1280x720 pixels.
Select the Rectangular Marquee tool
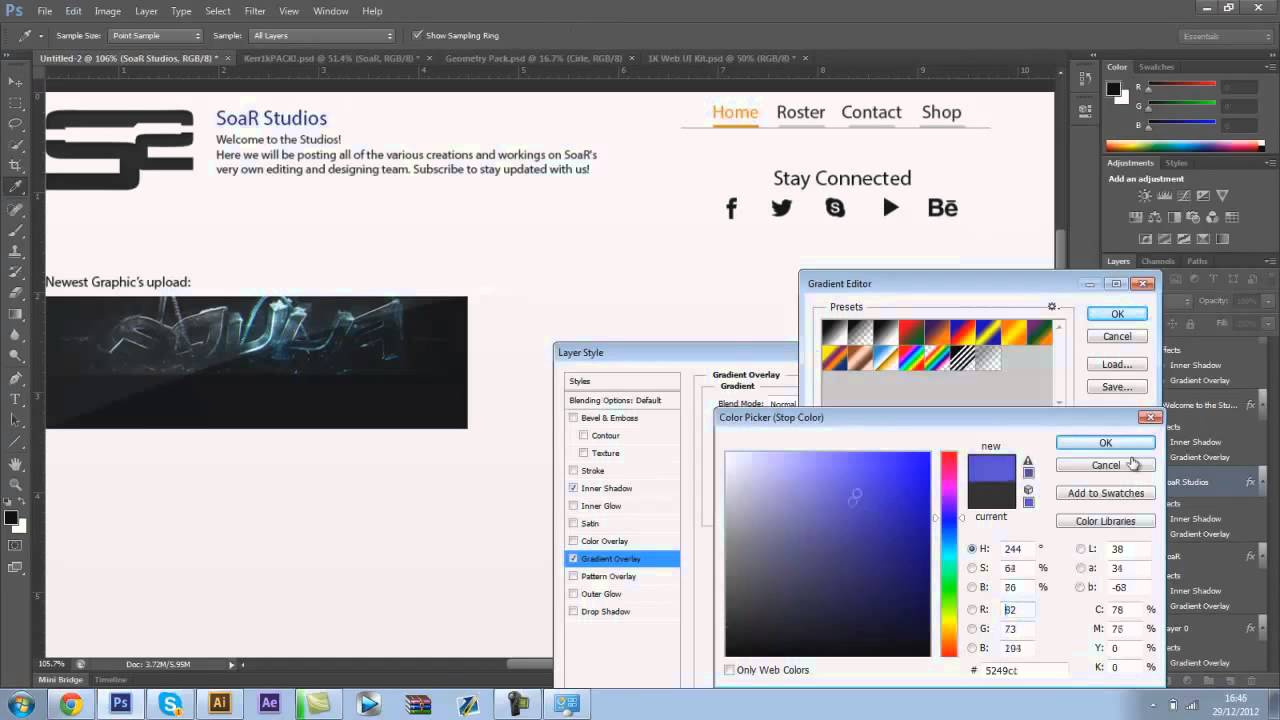click(15, 103)
